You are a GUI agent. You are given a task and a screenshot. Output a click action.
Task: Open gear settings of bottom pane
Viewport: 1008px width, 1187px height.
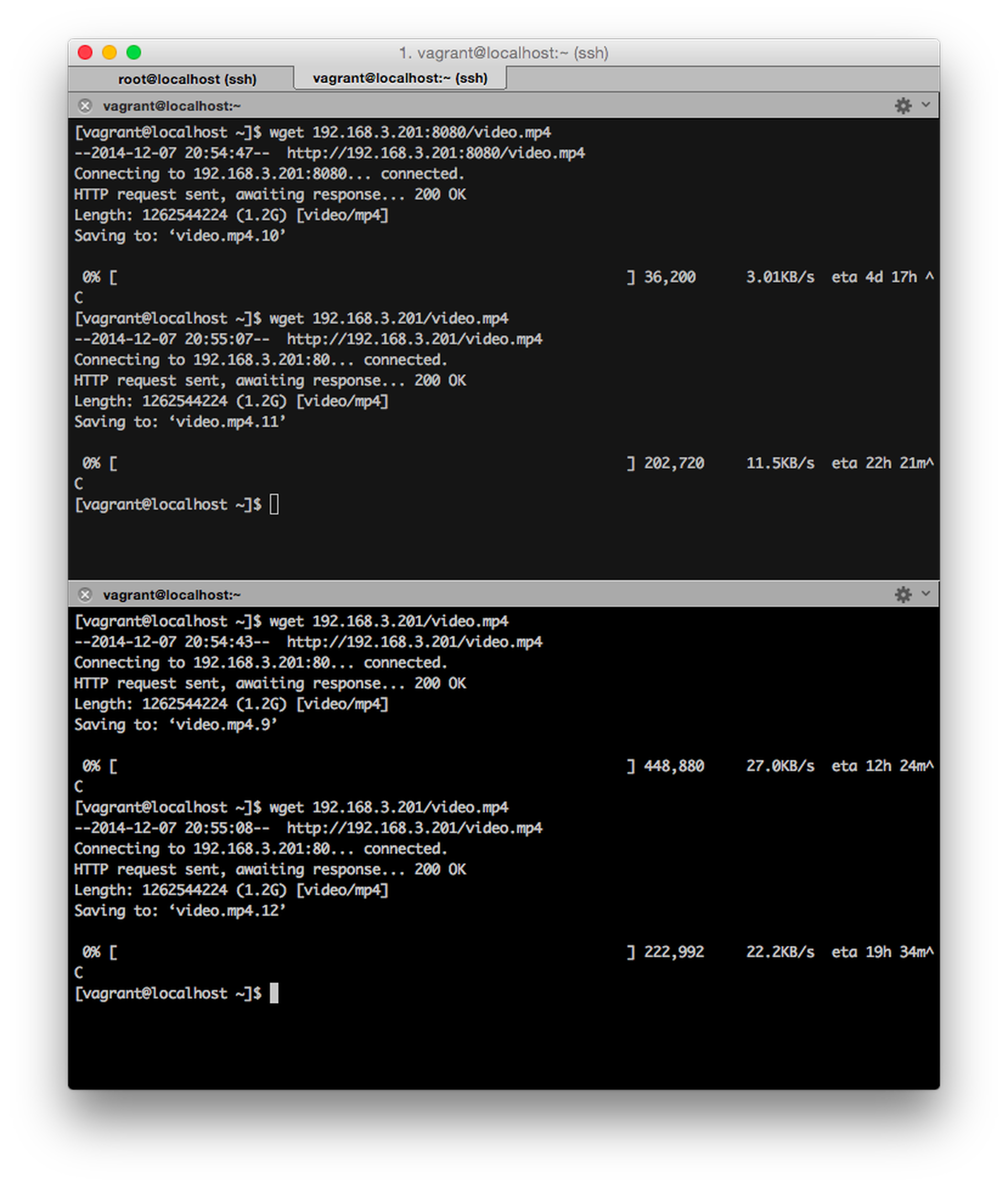903,595
